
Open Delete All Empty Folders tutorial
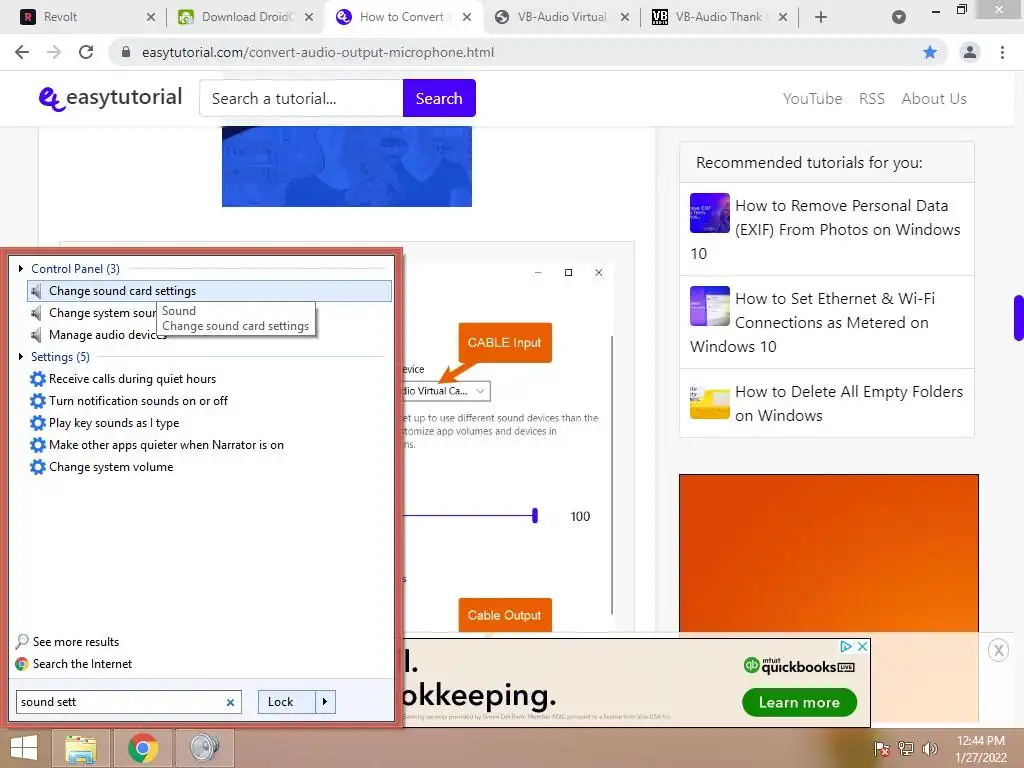(x=827, y=403)
